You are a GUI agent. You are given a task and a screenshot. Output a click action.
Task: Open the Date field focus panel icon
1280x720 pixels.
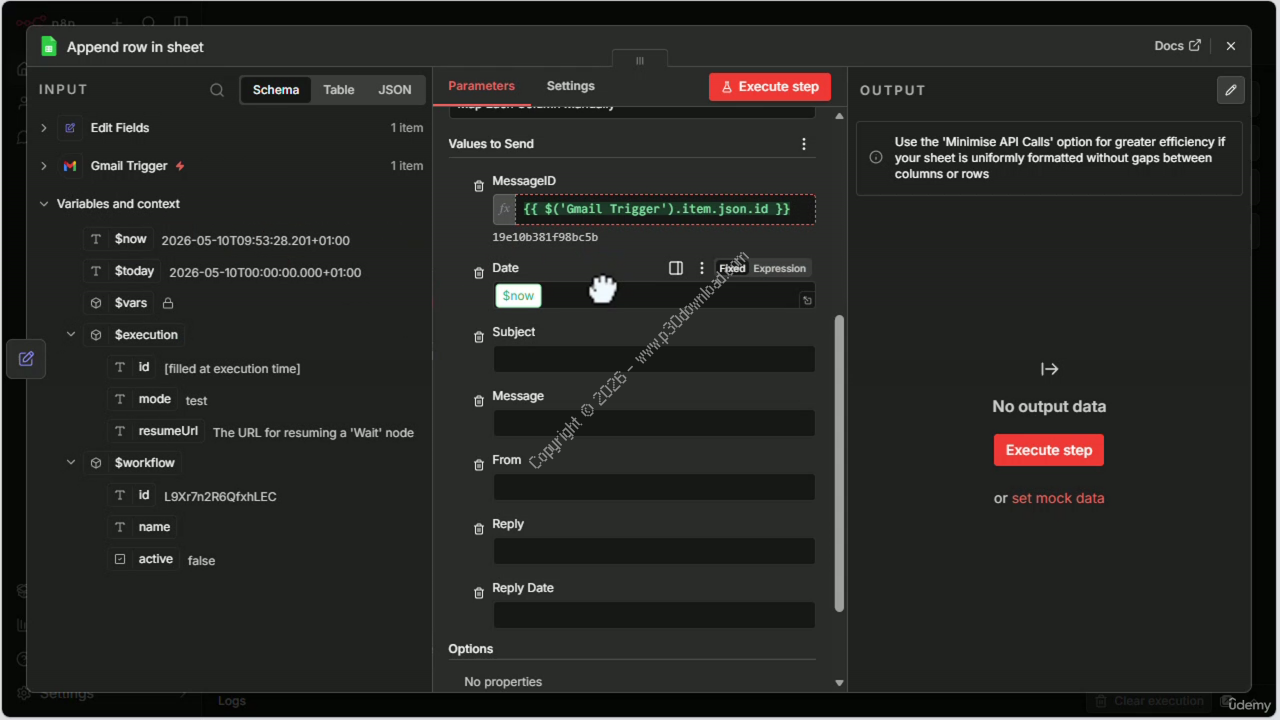pos(676,268)
